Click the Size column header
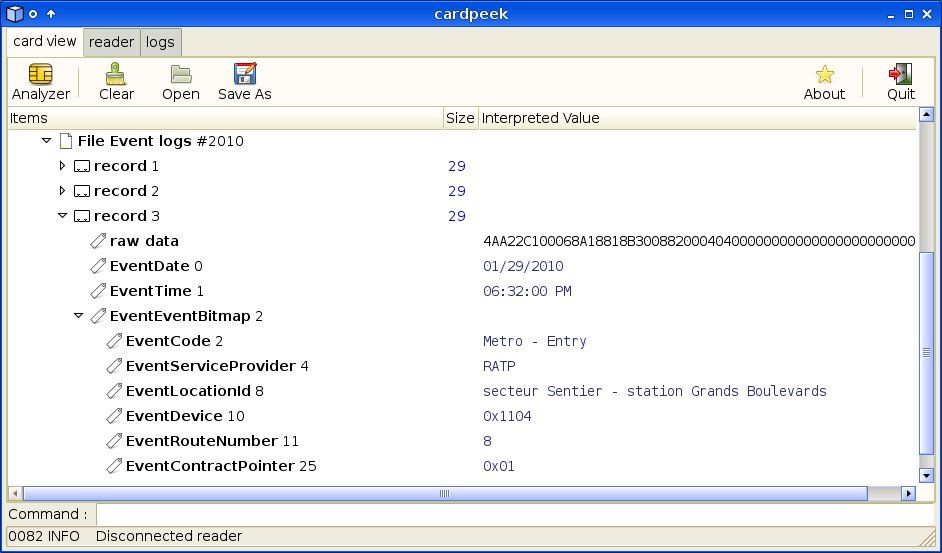Viewport: 942px width, 553px height. click(460, 118)
